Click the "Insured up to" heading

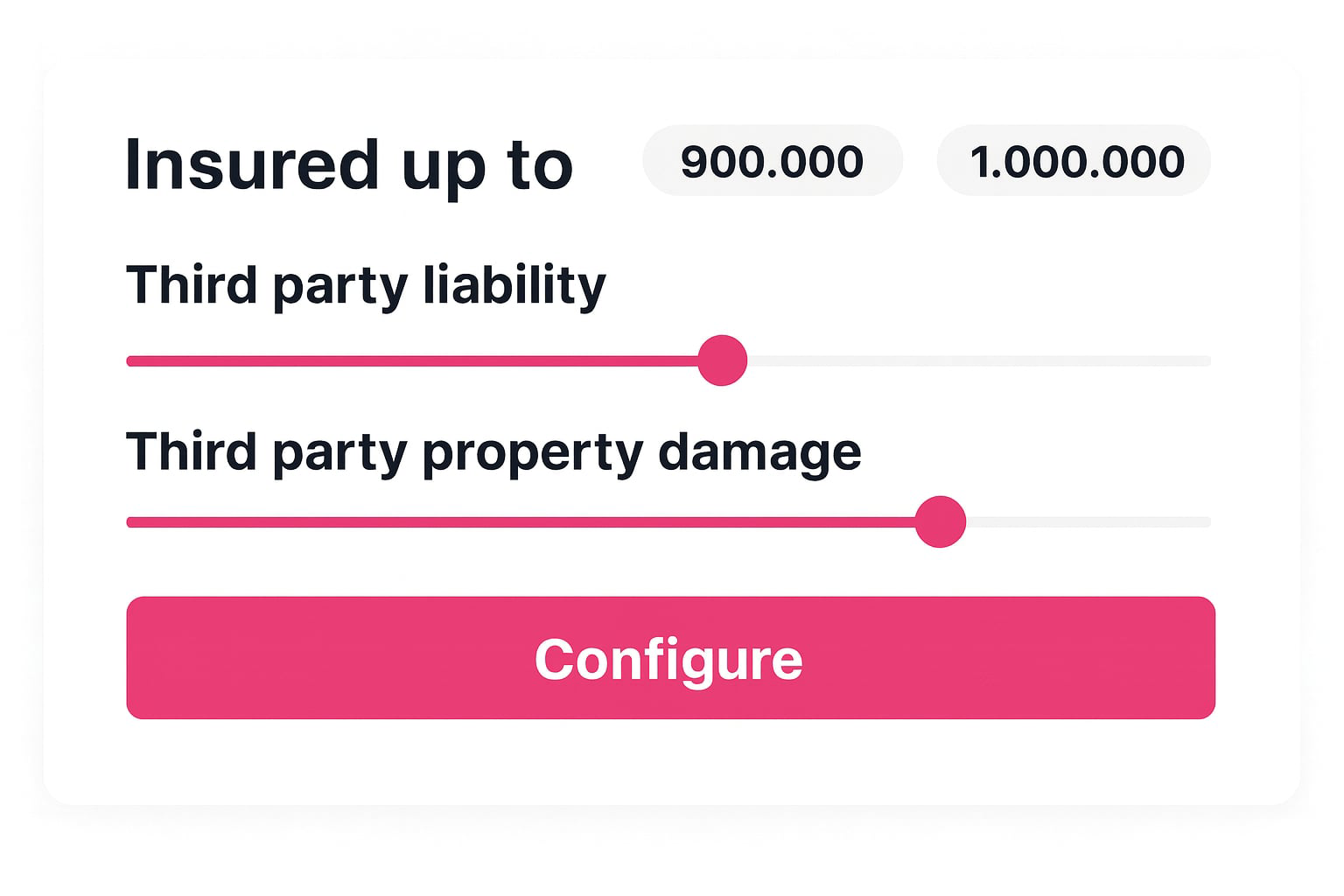point(348,164)
